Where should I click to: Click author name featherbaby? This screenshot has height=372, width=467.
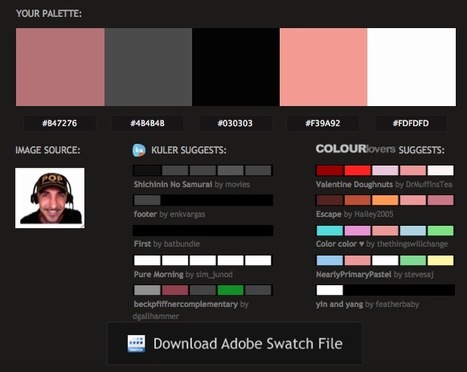pos(397,304)
